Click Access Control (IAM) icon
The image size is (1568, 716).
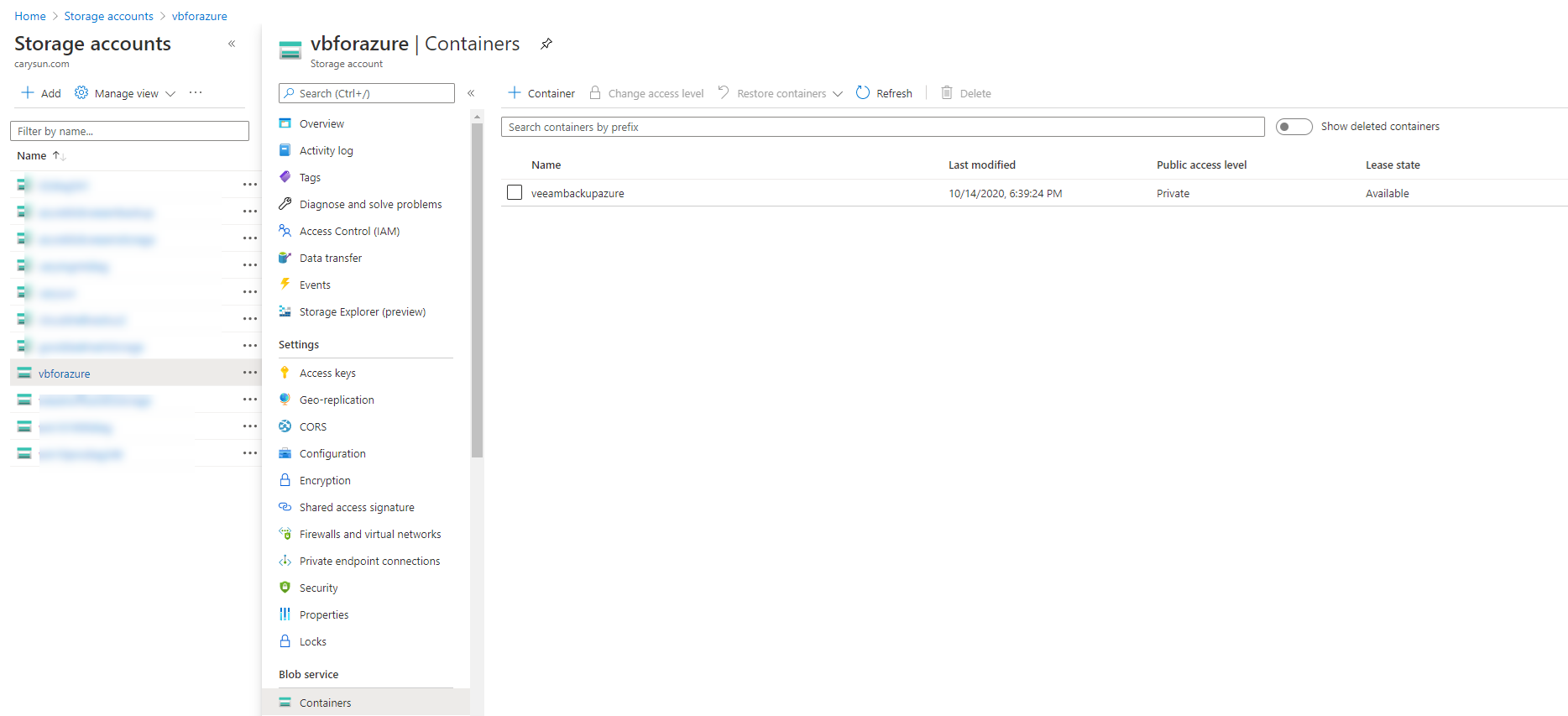click(285, 231)
